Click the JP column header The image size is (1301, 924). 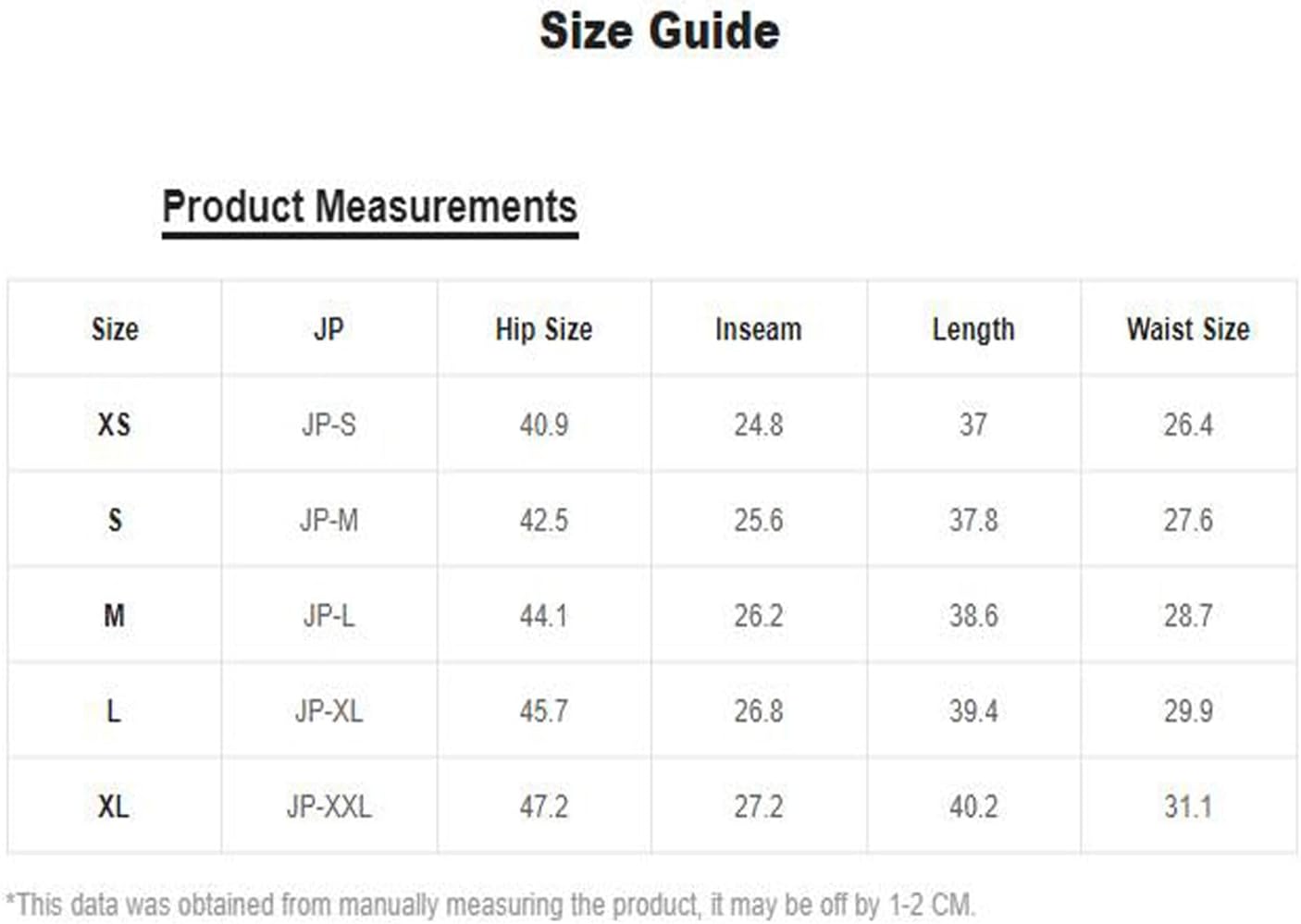click(328, 329)
